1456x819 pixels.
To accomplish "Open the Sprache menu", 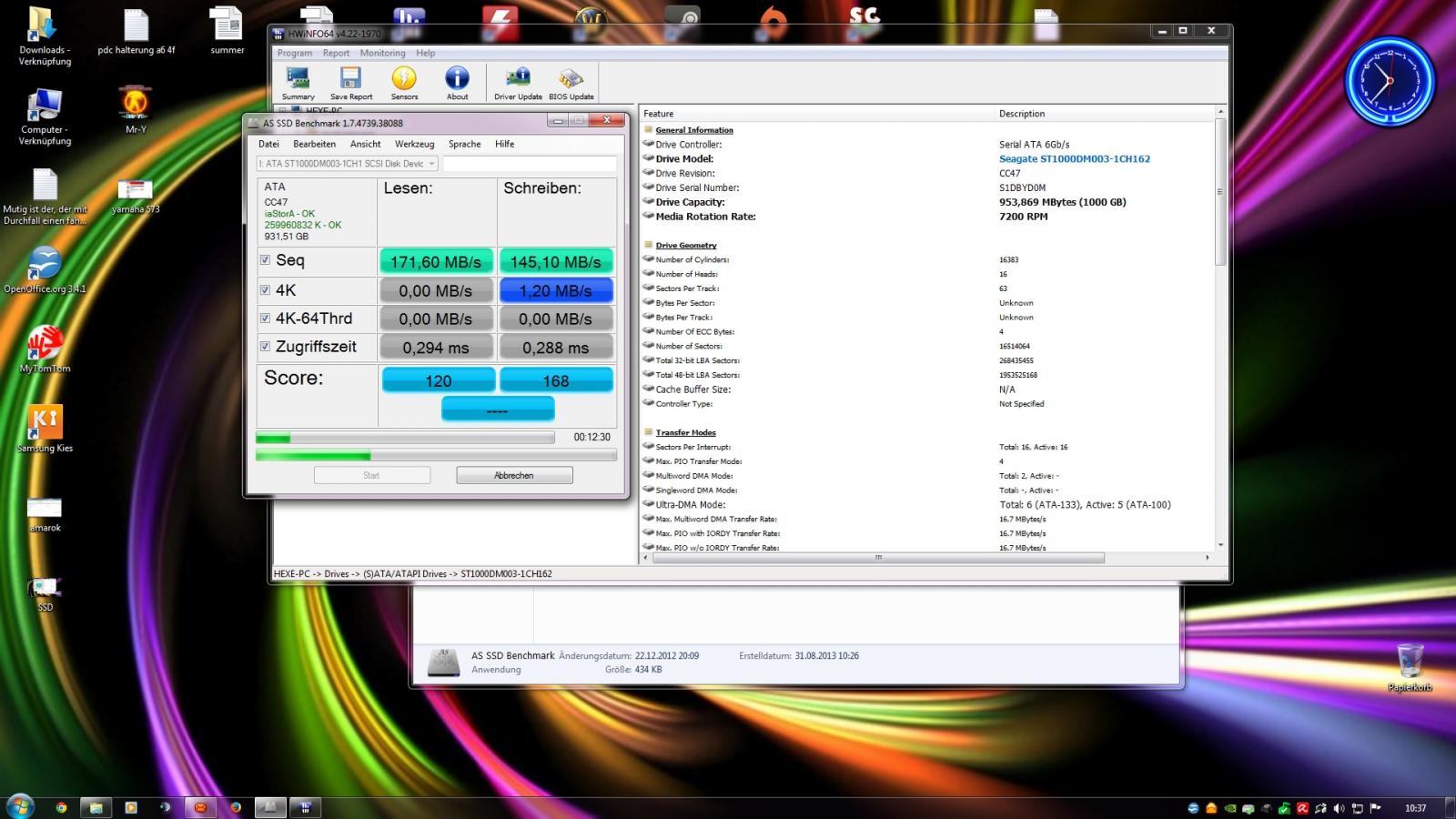I will coord(464,144).
